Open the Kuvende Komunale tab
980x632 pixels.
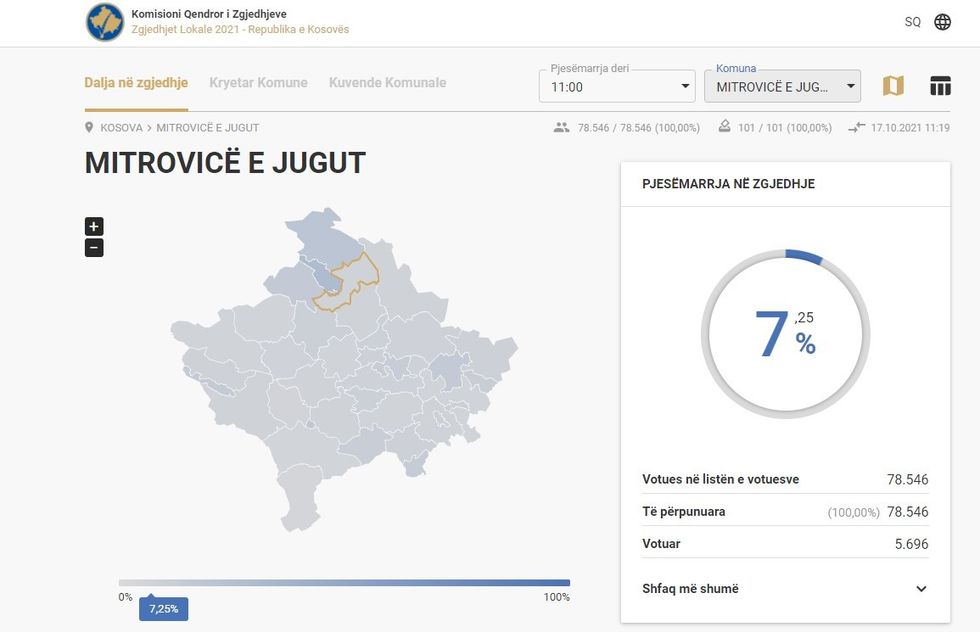point(387,83)
